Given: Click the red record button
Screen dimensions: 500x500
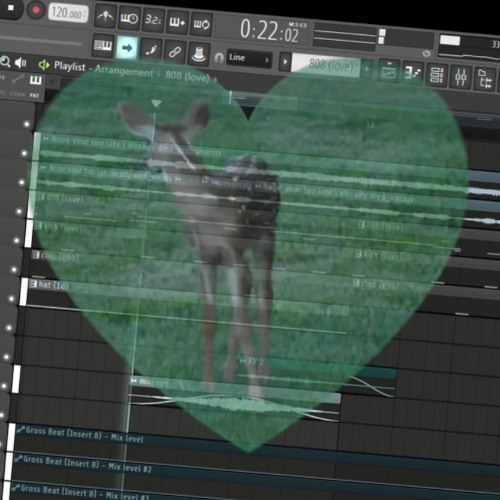Looking at the screenshot, I should [x=35, y=10].
